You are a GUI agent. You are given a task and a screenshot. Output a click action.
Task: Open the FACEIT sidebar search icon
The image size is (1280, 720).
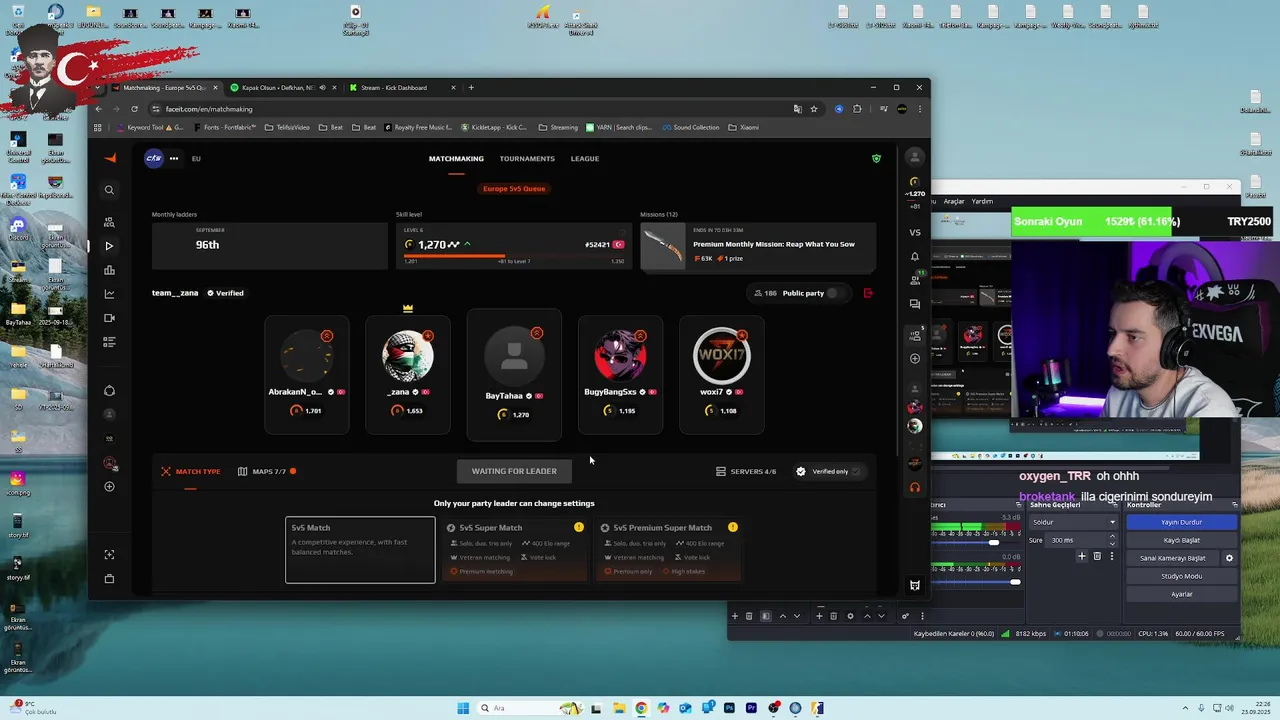click(109, 190)
